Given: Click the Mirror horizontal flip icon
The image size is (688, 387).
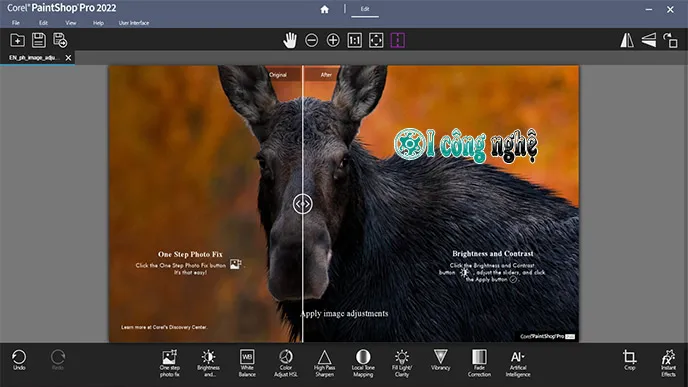Looking at the screenshot, I should [627, 40].
